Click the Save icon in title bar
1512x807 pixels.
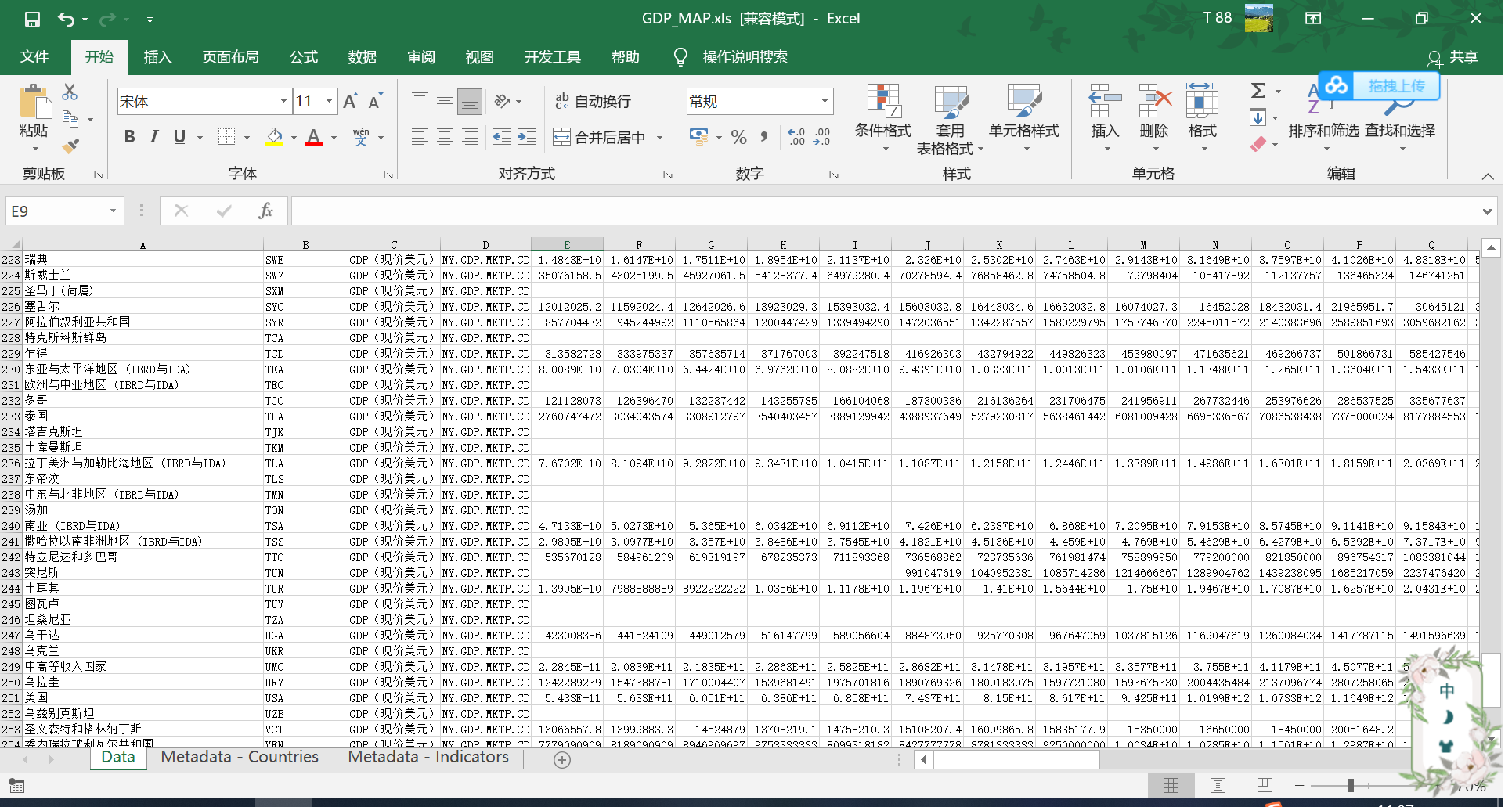click(x=32, y=19)
